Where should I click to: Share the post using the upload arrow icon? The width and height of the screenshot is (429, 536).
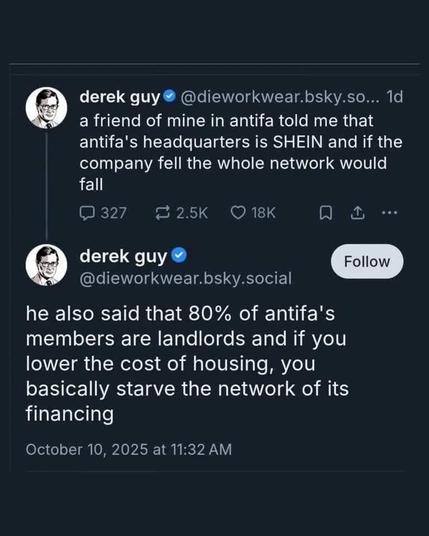[x=358, y=213]
